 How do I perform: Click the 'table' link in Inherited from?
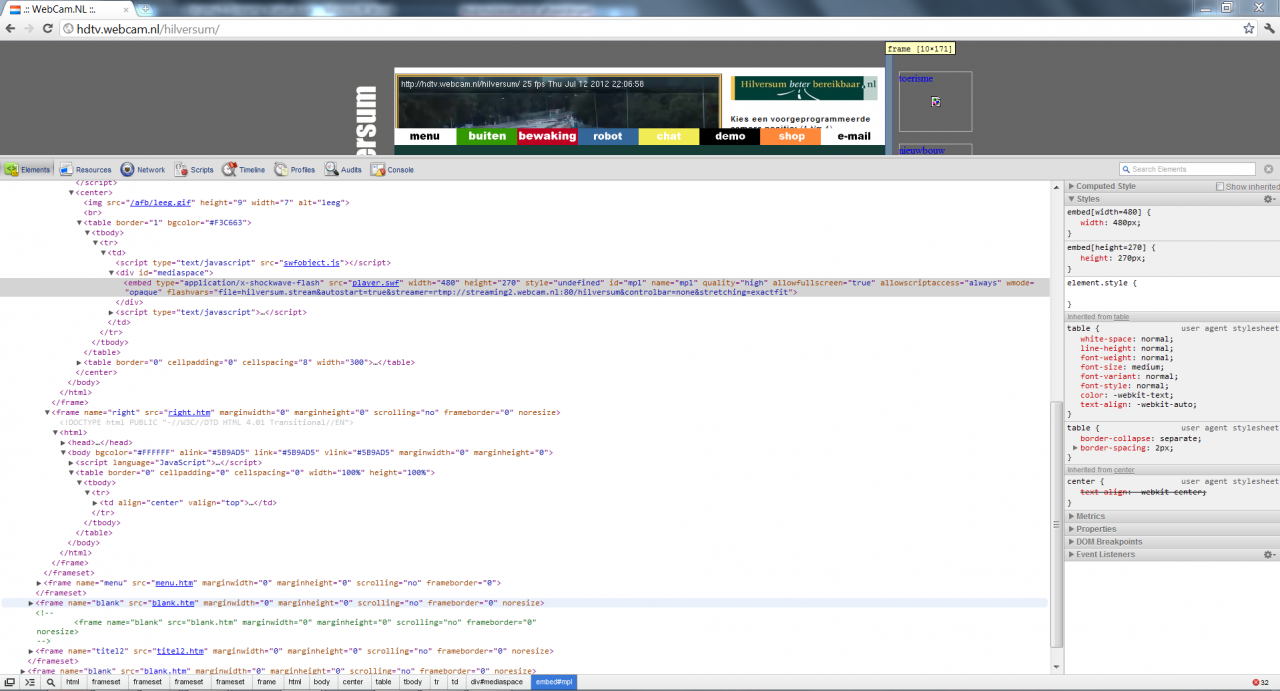click(x=1121, y=317)
